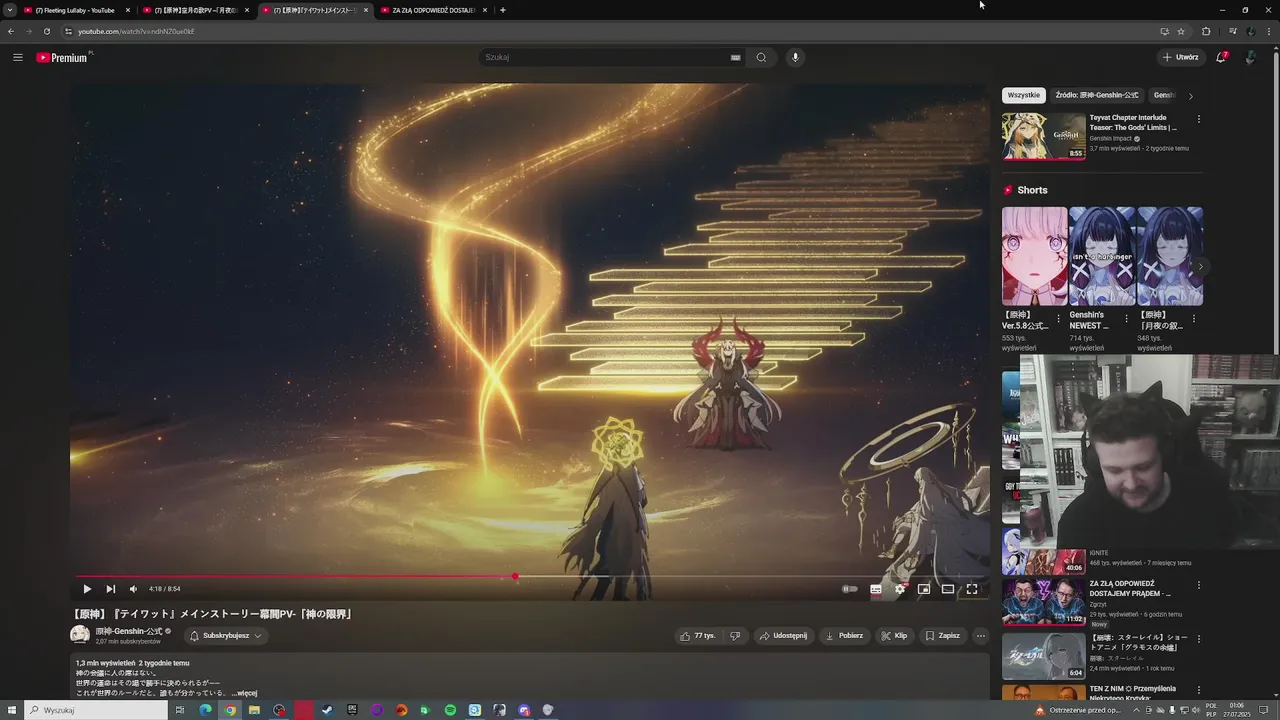This screenshot has height=720, width=1280.
Task: Open the account avatar menu
Action: [1250, 57]
